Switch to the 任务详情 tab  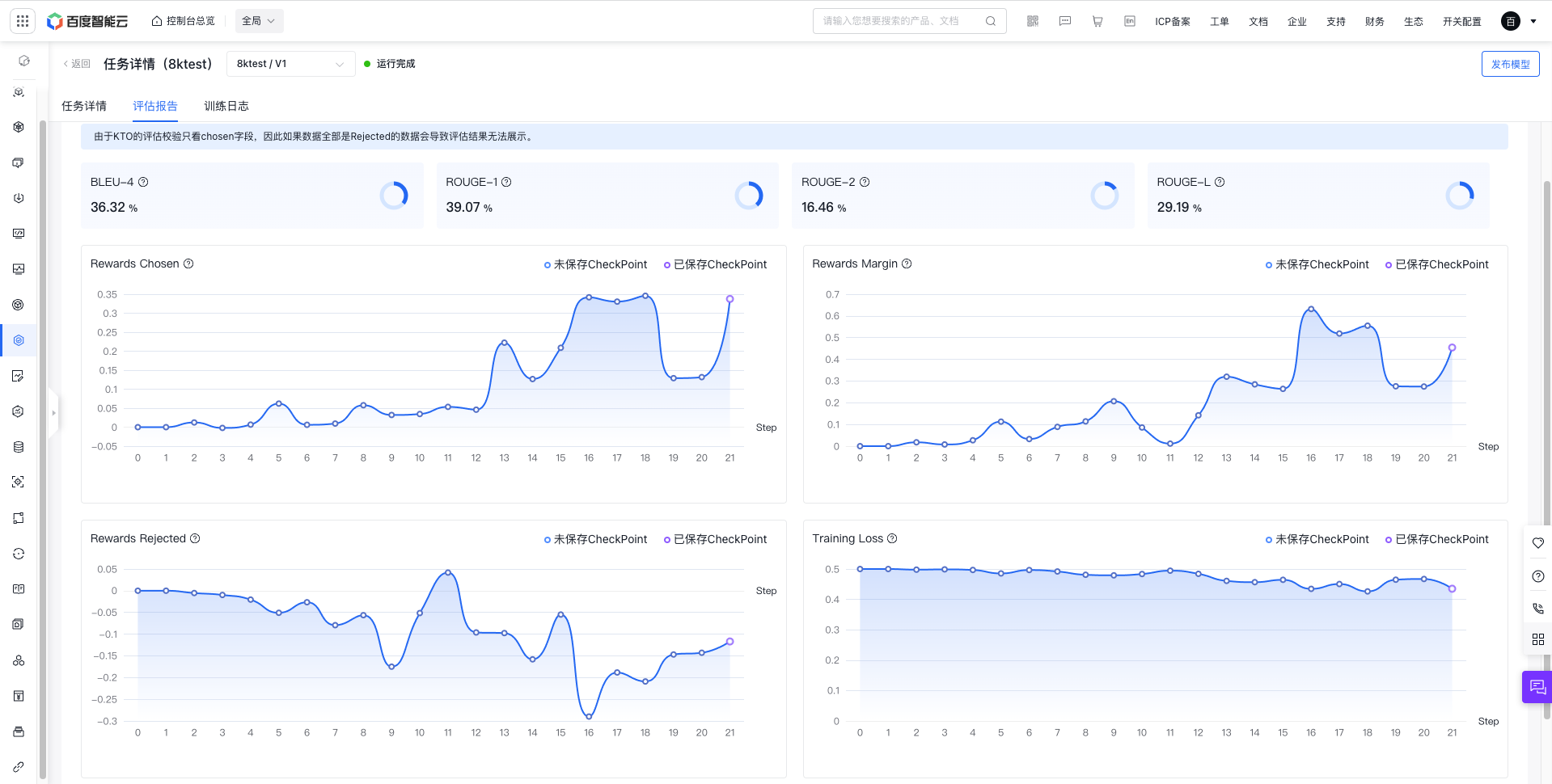(84, 106)
